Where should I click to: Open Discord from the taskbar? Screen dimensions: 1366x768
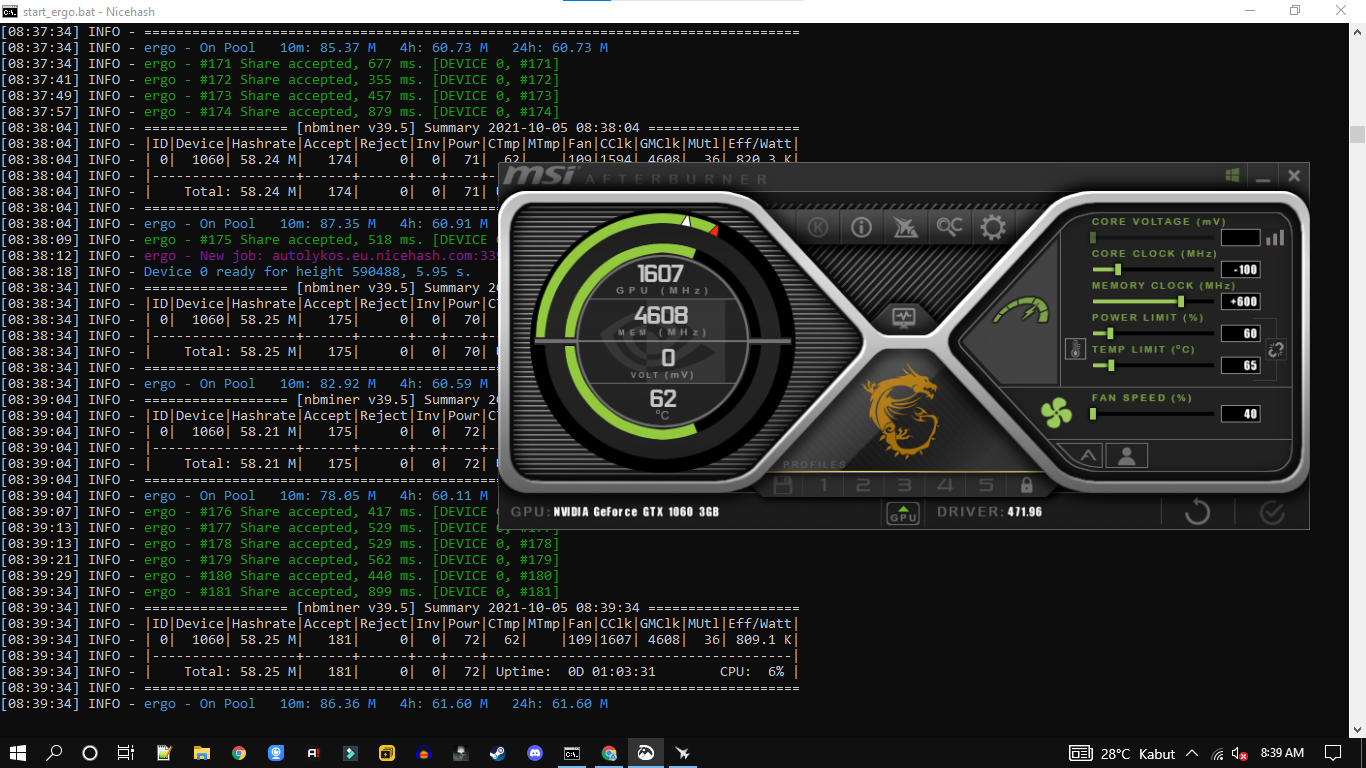[535, 753]
